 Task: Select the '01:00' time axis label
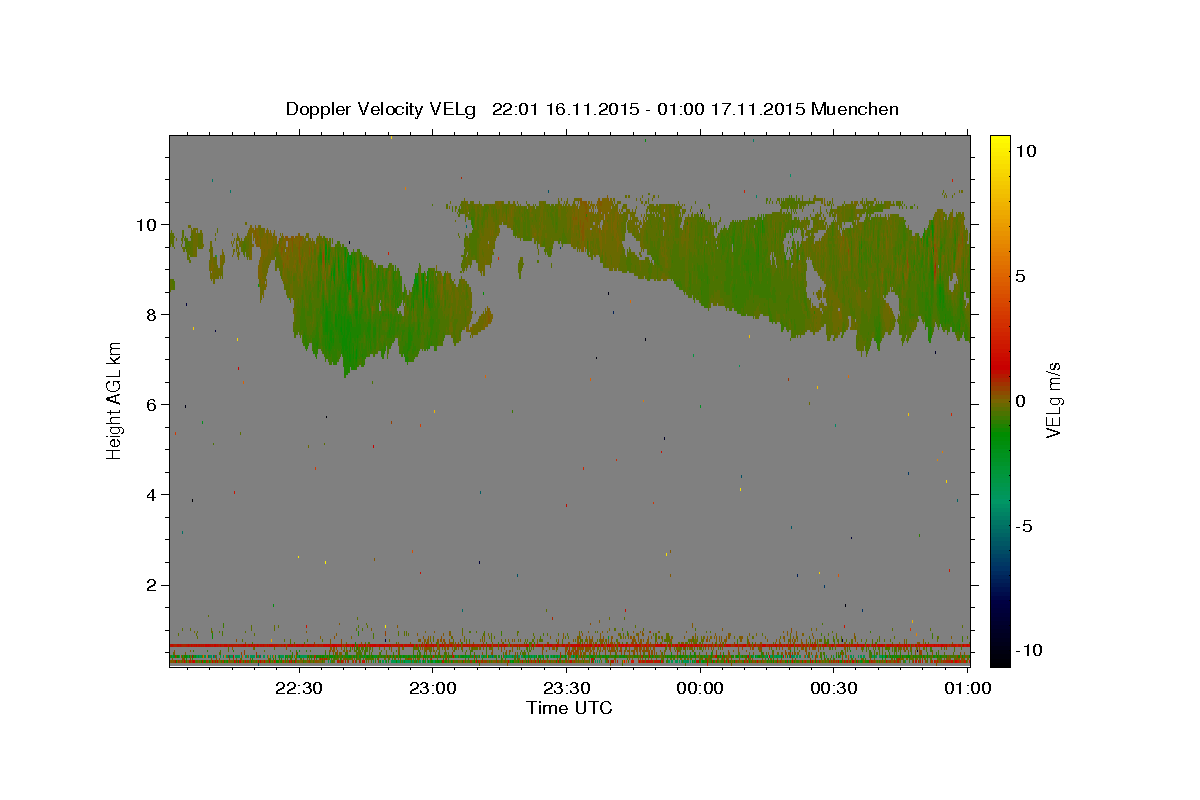(x=967, y=688)
